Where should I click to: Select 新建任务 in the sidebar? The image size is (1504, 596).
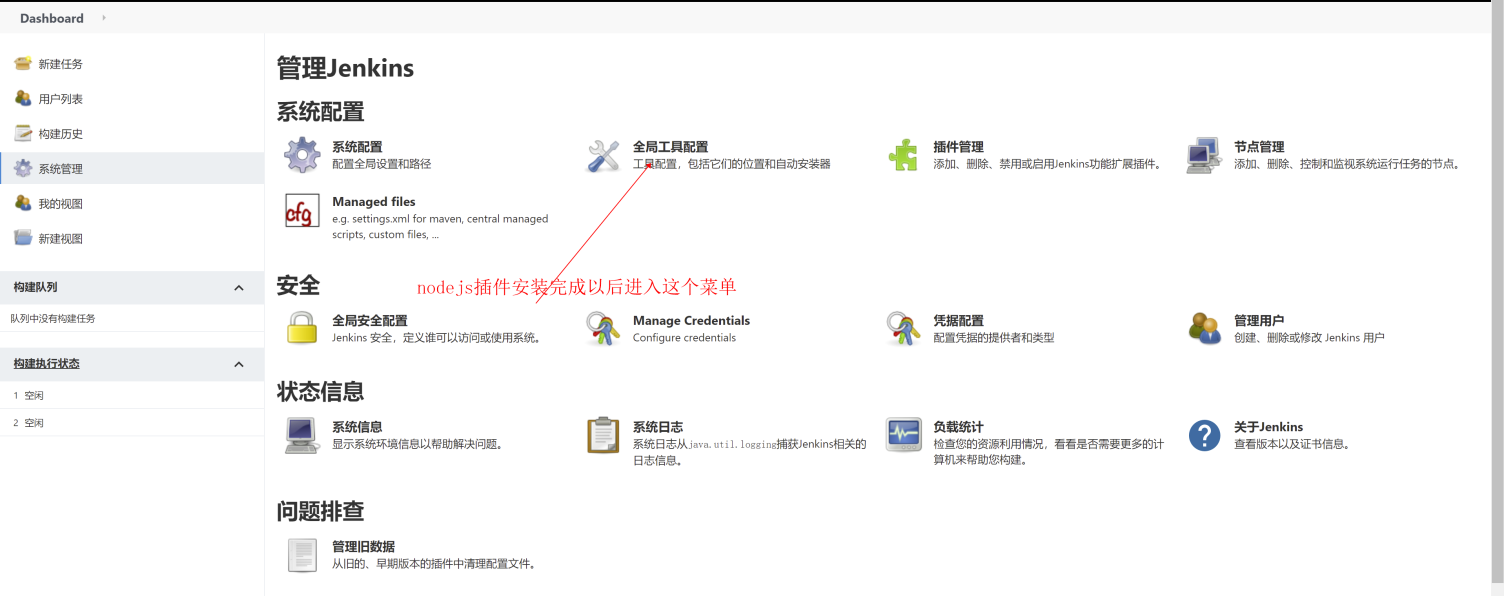[x=60, y=64]
